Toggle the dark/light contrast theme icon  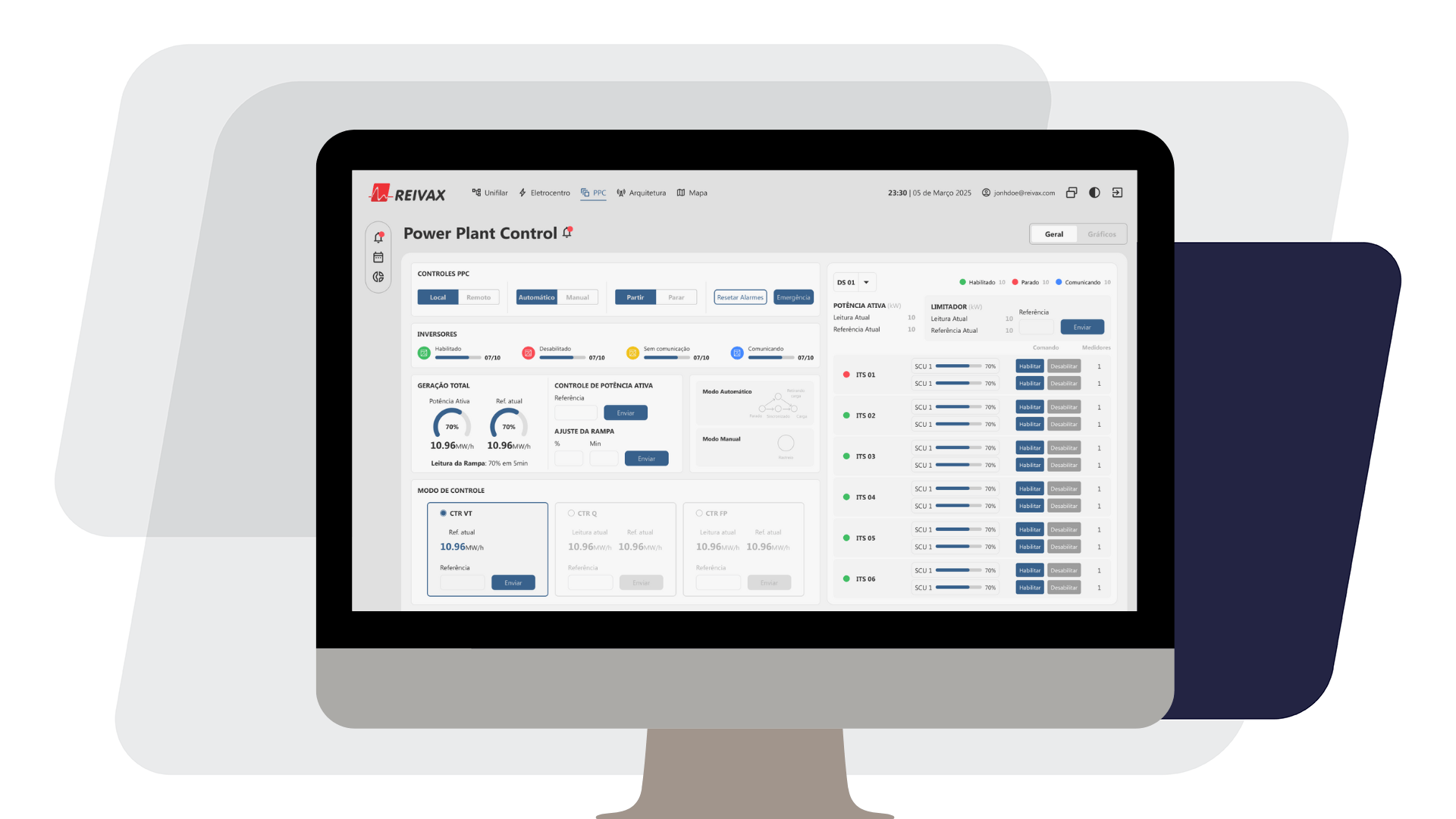(1094, 193)
